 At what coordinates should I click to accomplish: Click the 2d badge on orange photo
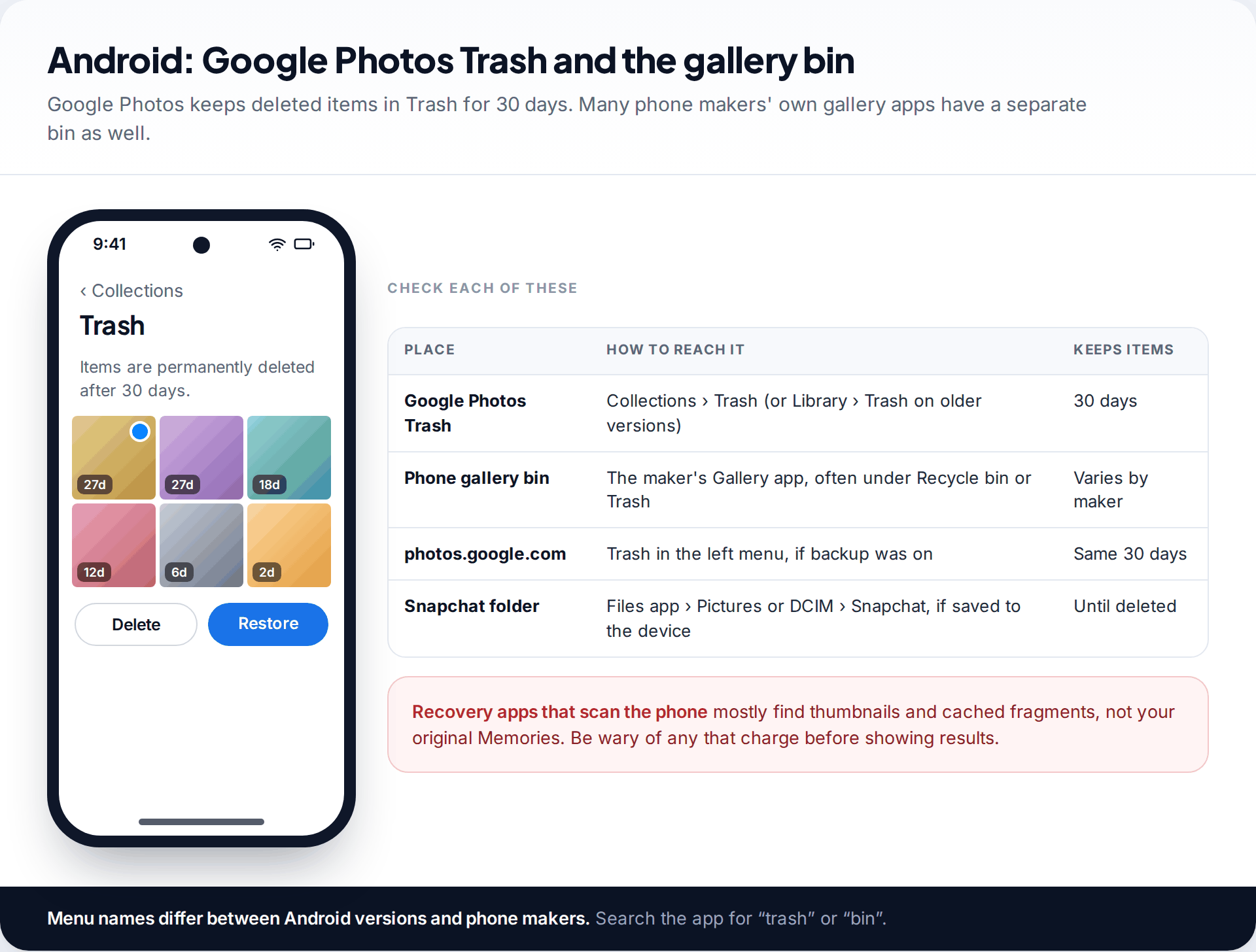coord(267,572)
